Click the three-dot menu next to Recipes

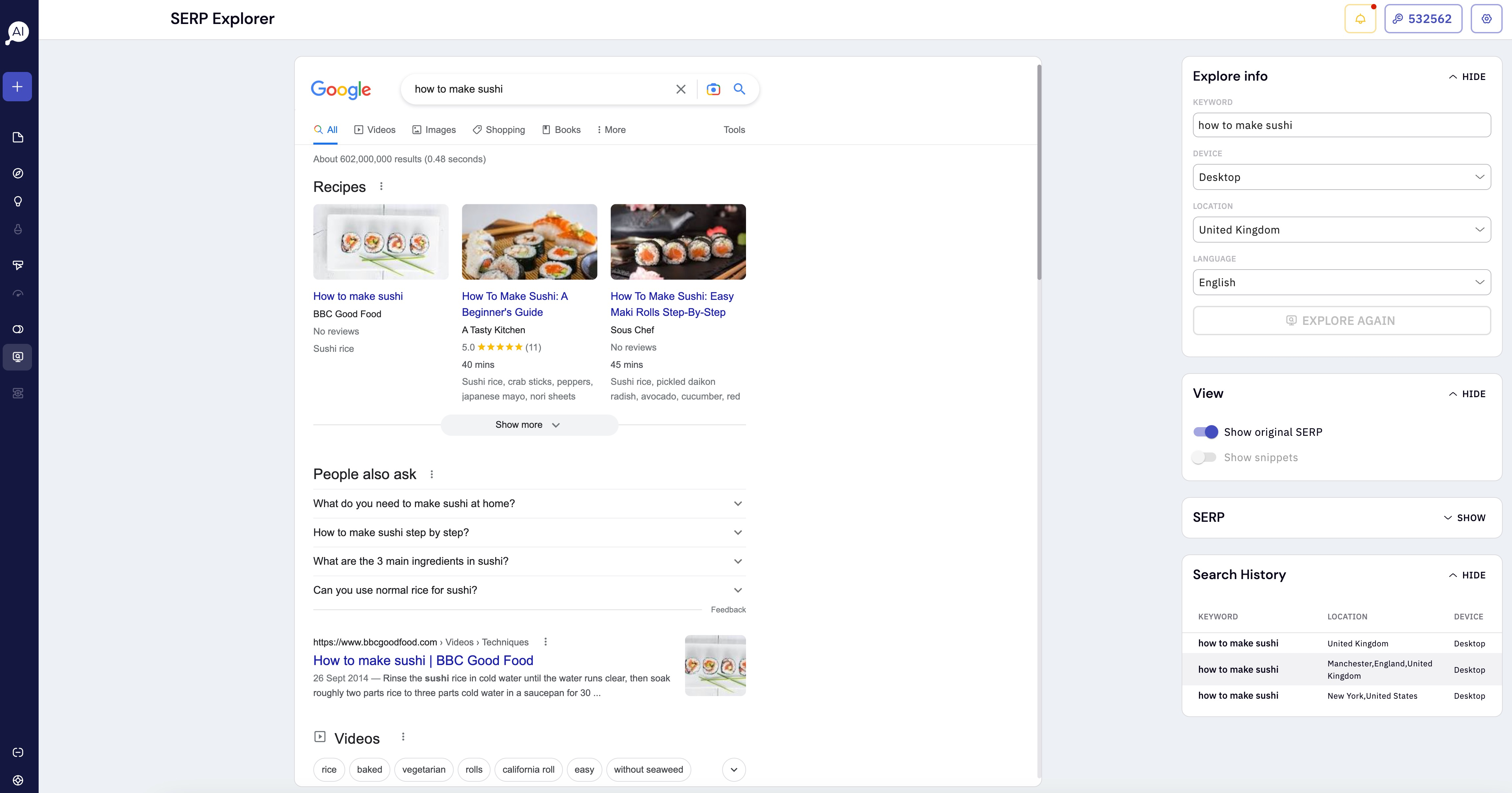[x=381, y=186]
